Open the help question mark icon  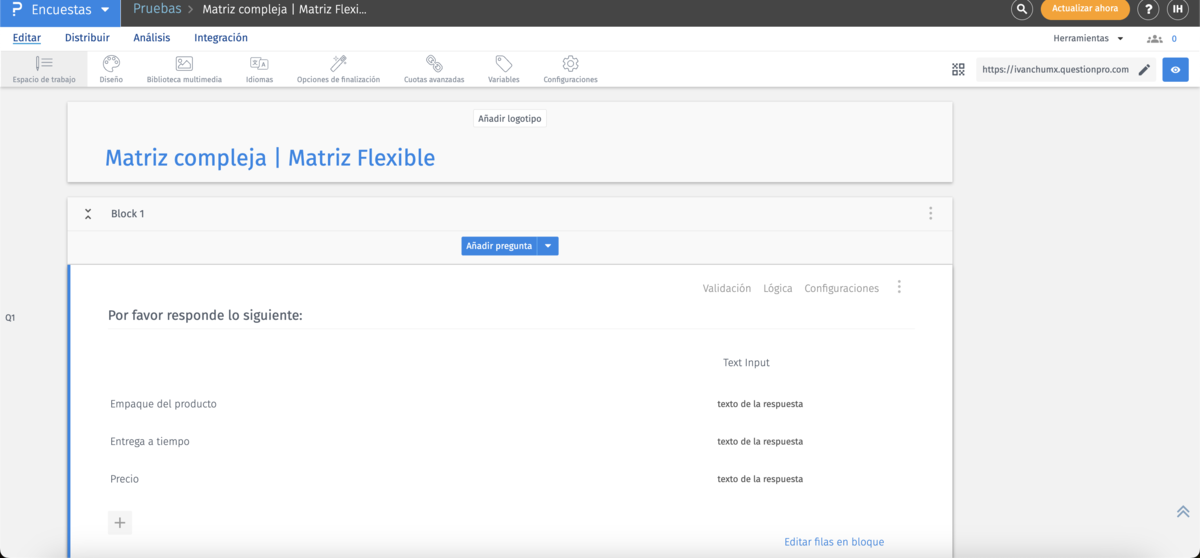click(1149, 10)
